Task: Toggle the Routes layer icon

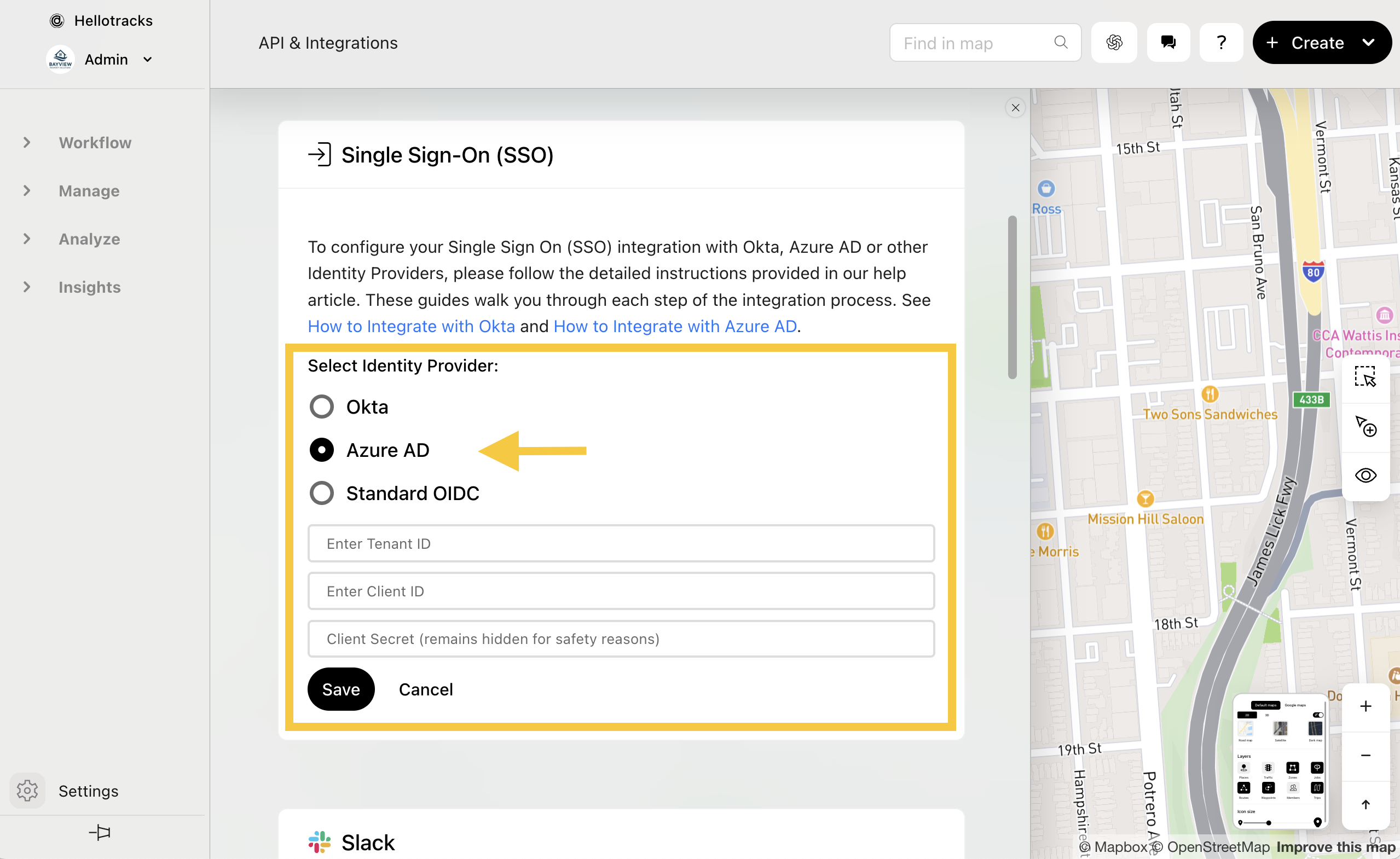Action: click(1244, 788)
